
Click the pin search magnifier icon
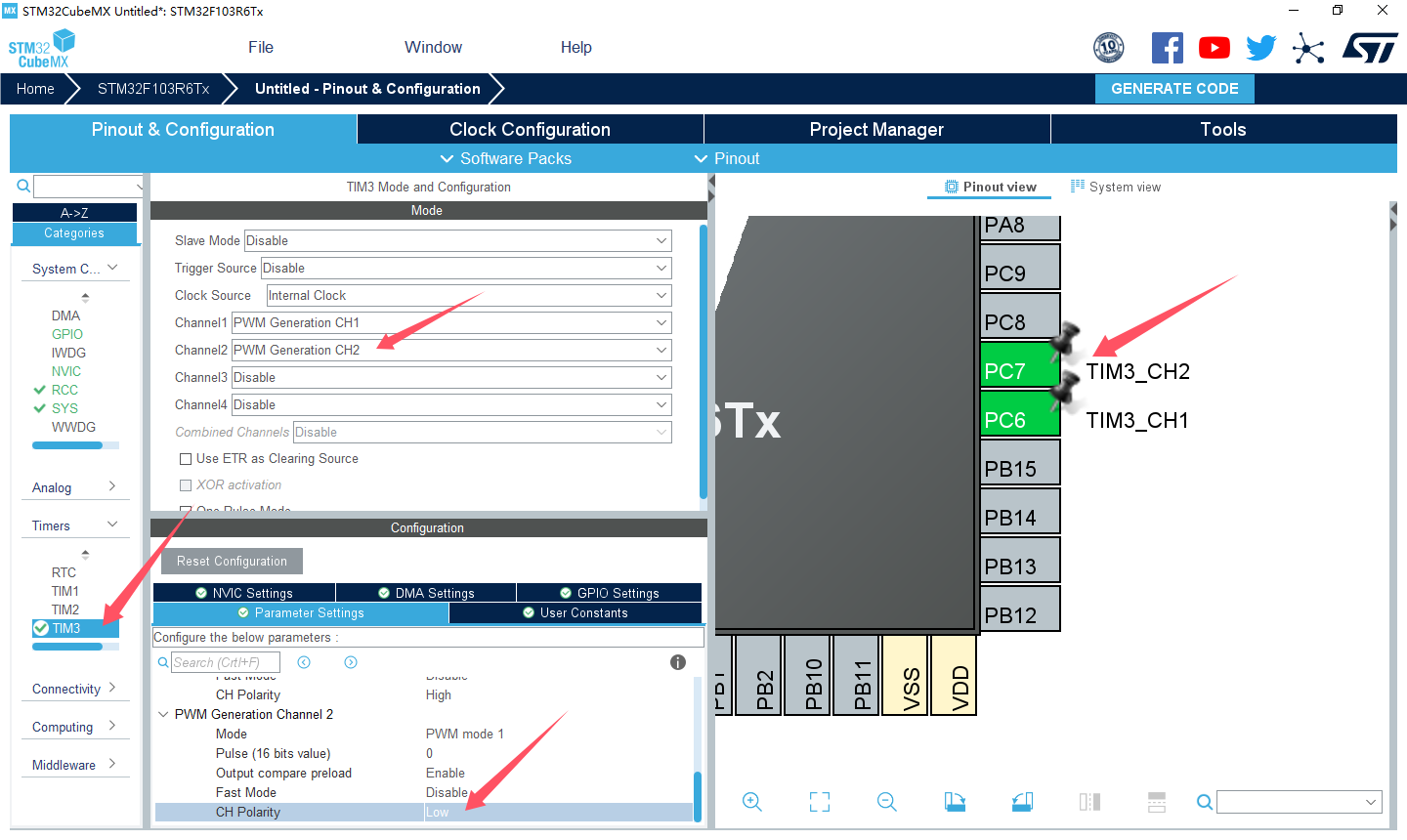point(1205,802)
